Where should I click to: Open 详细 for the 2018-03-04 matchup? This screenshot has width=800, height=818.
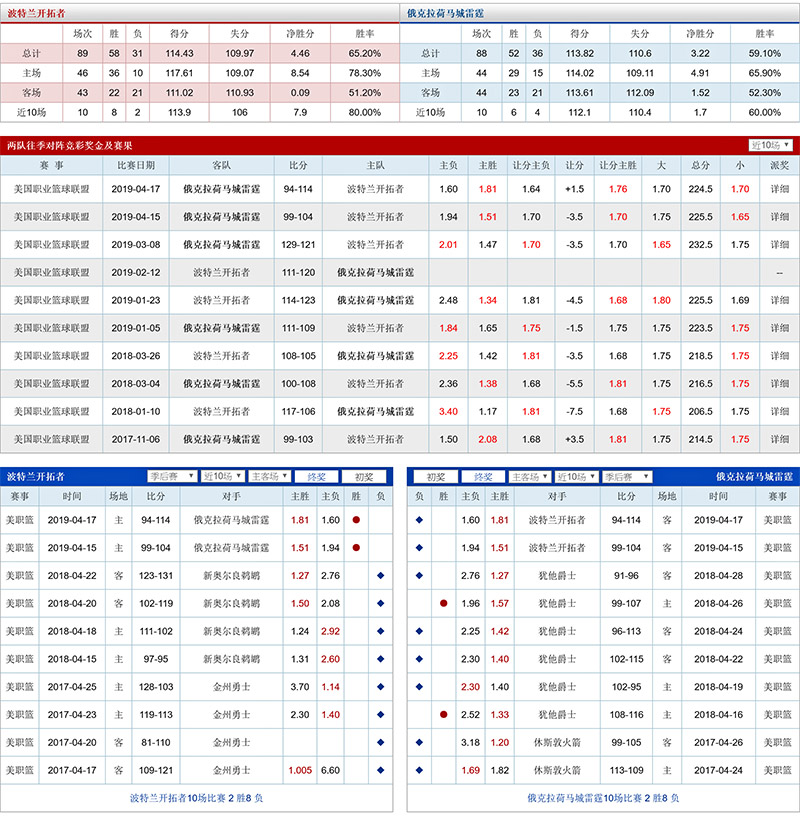tap(780, 383)
